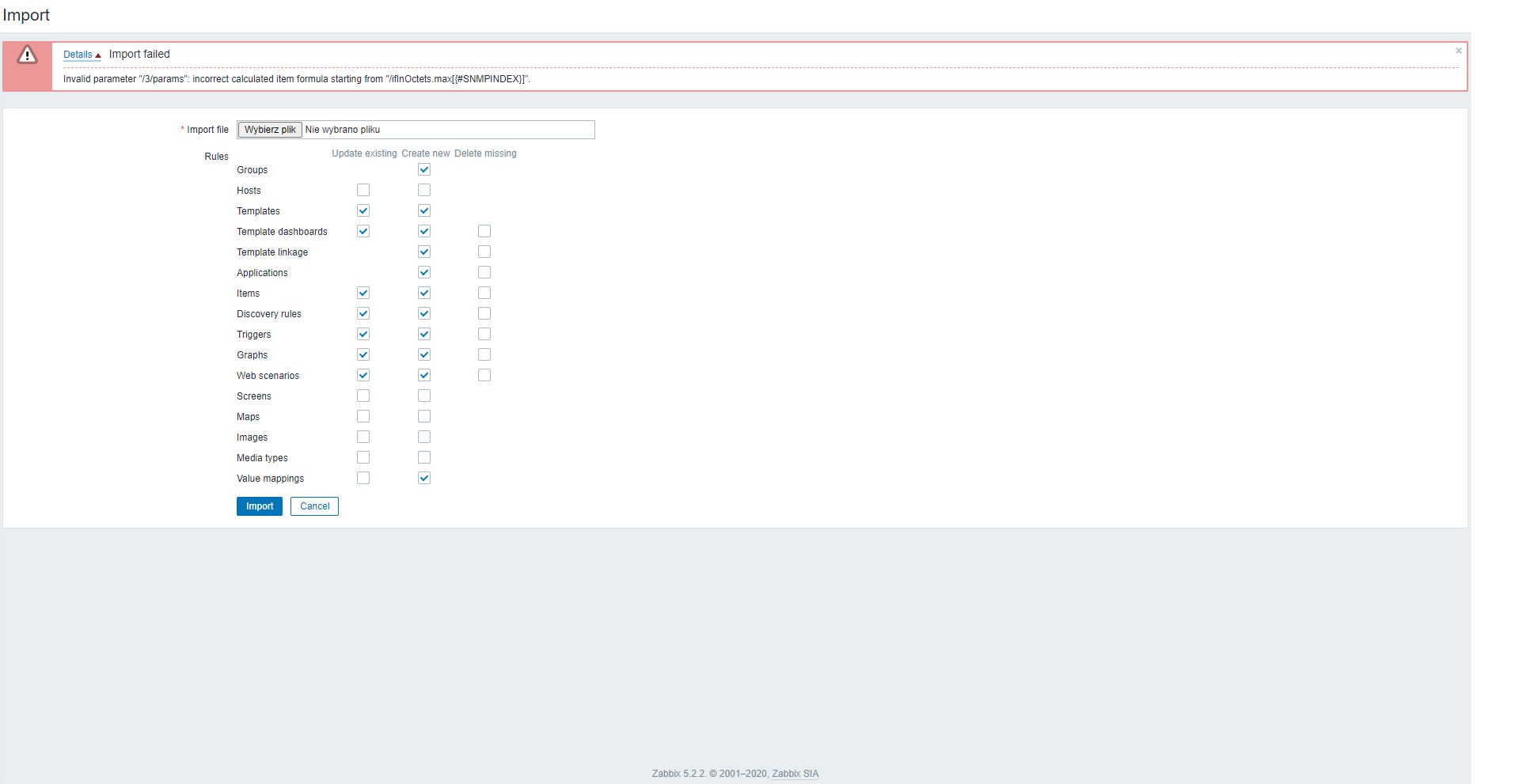Viewport: 1515px width, 784px height.
Task: Click the Wybierz plik file chooser button
Action: tap(269, 129)
